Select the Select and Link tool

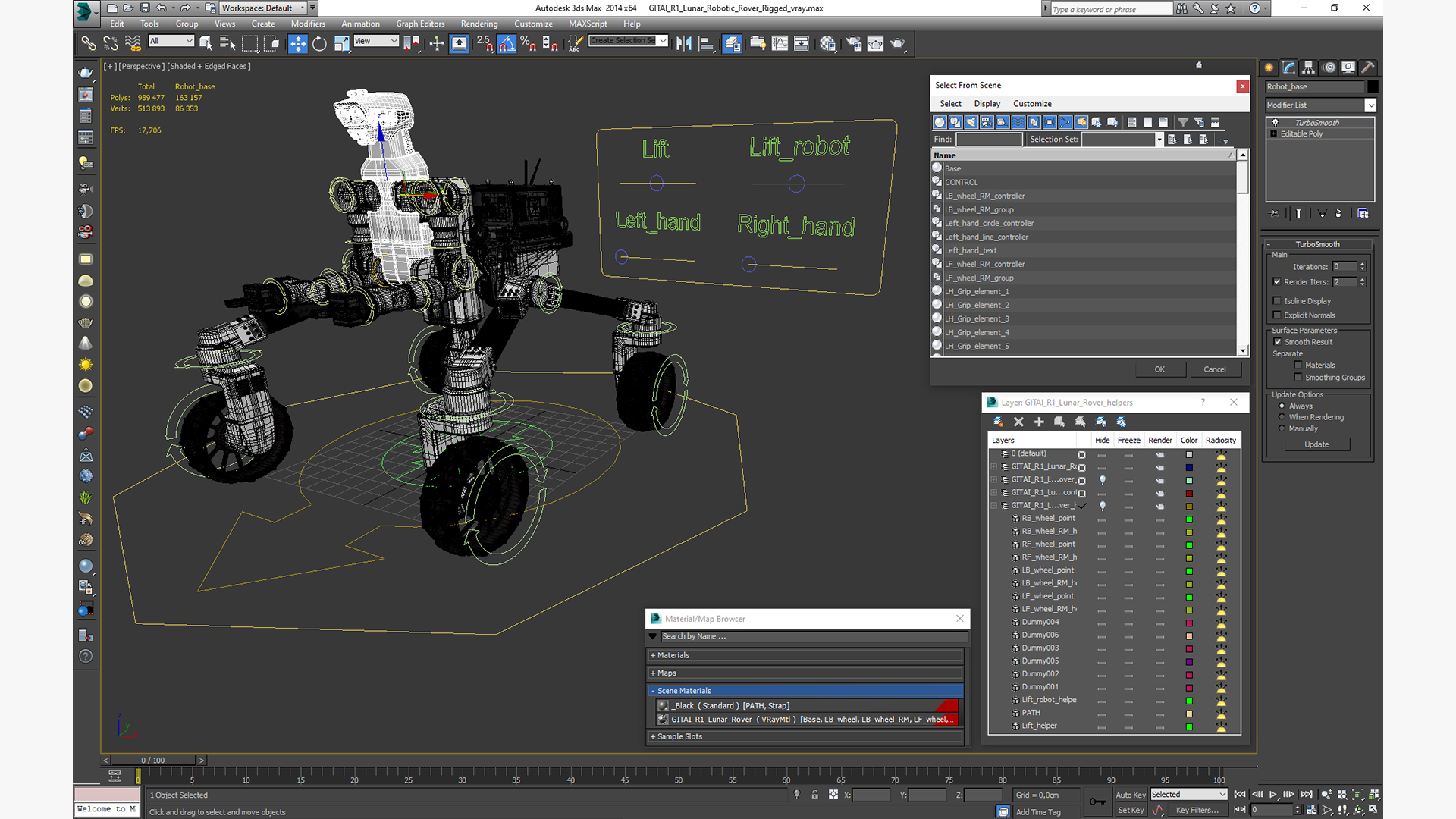pos(89,43)
